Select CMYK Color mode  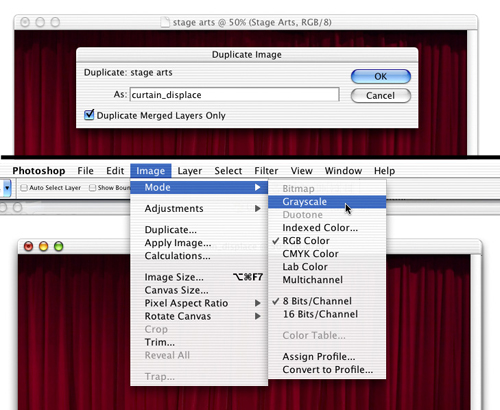pos(327,254)
